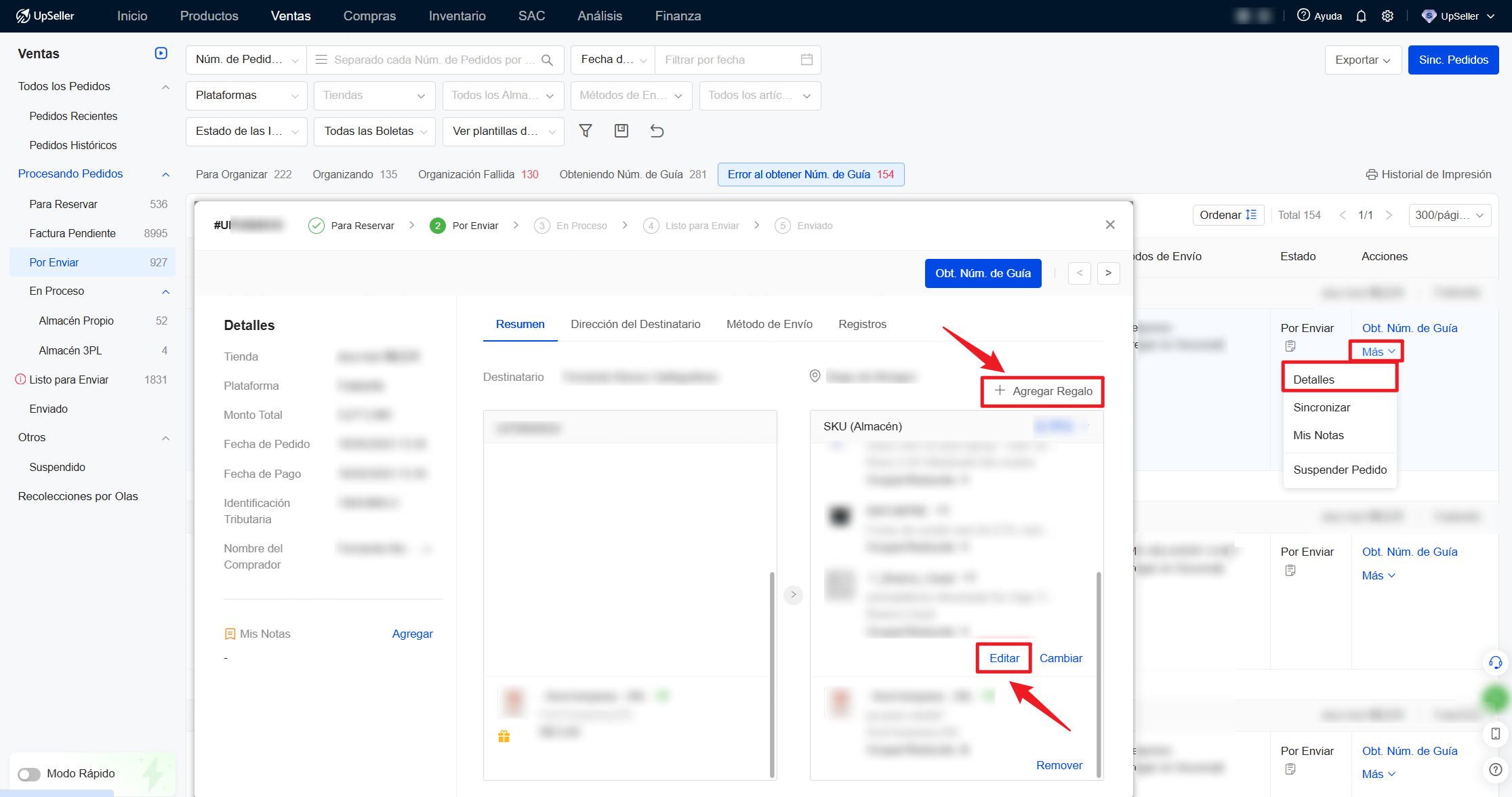This screenshot has height=797, width=1512.
Task: Click the Obt. Núm. de Guía blue button
Action: pyautogui.click(x=983, y=274)
